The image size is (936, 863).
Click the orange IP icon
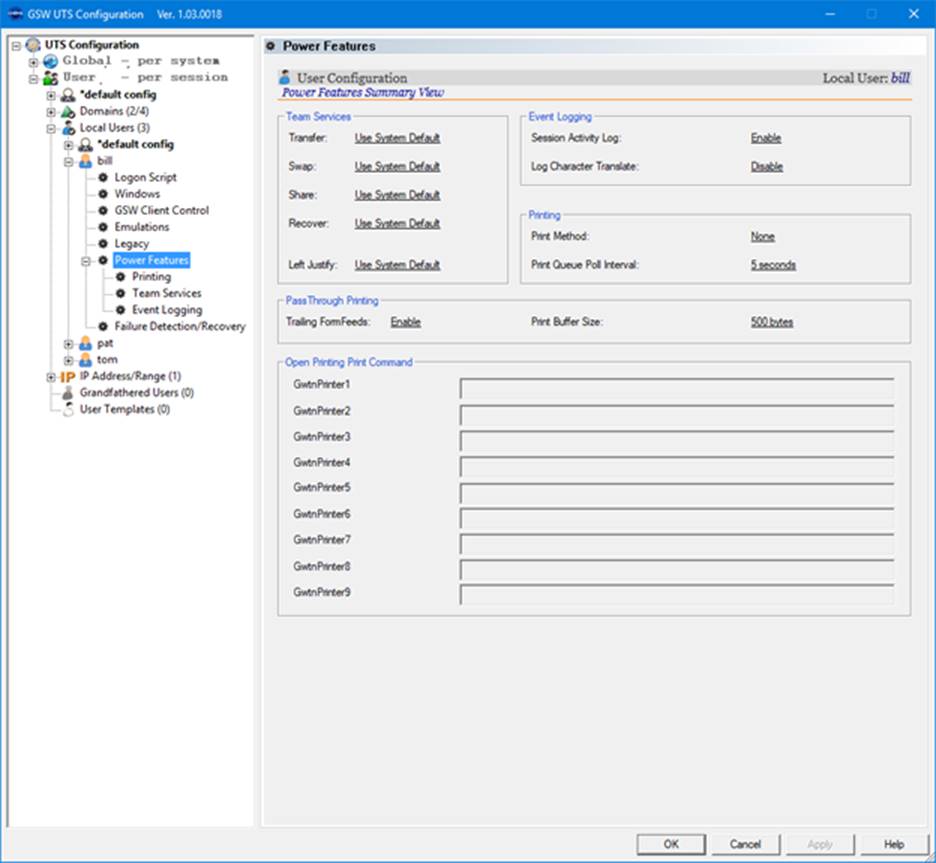pos(67,377)
